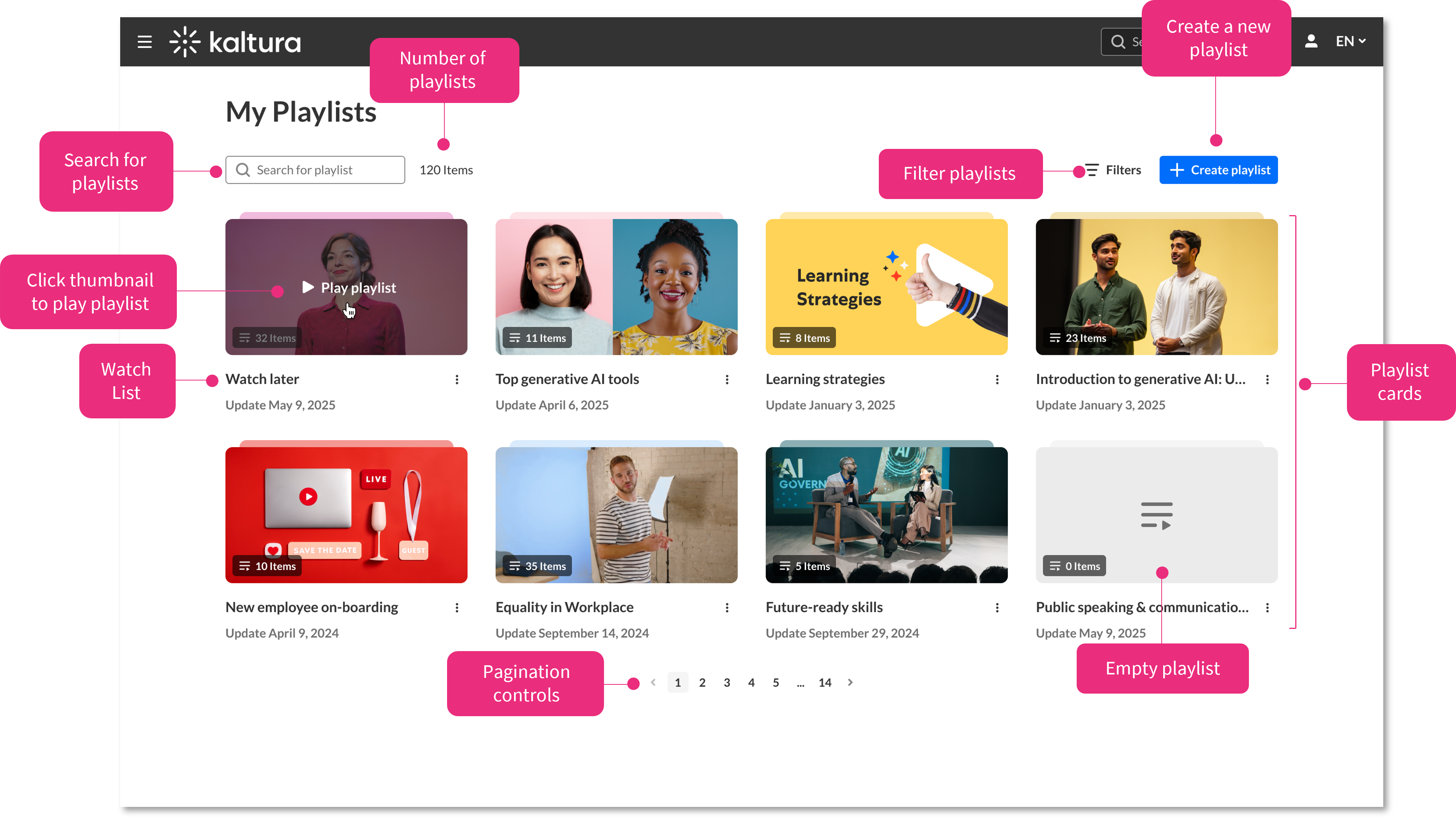Go to pagination page 2

pos(702,683)
